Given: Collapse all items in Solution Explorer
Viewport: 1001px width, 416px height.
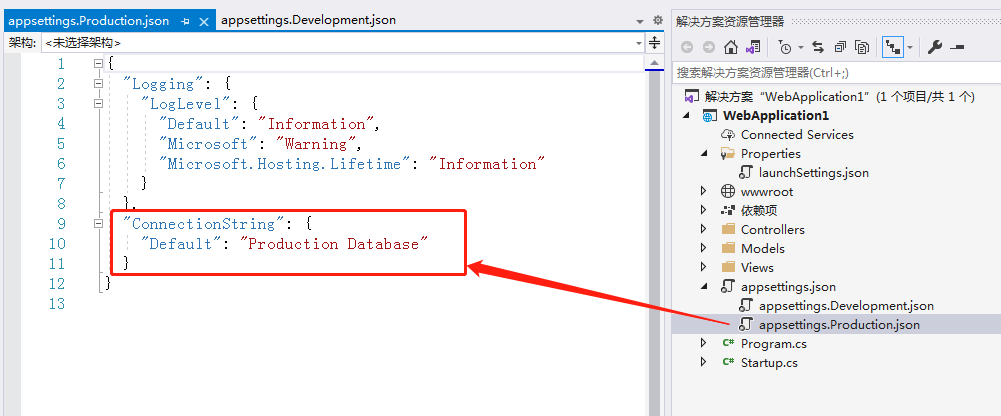Looking at the screenshot, I should click(840, 47).
